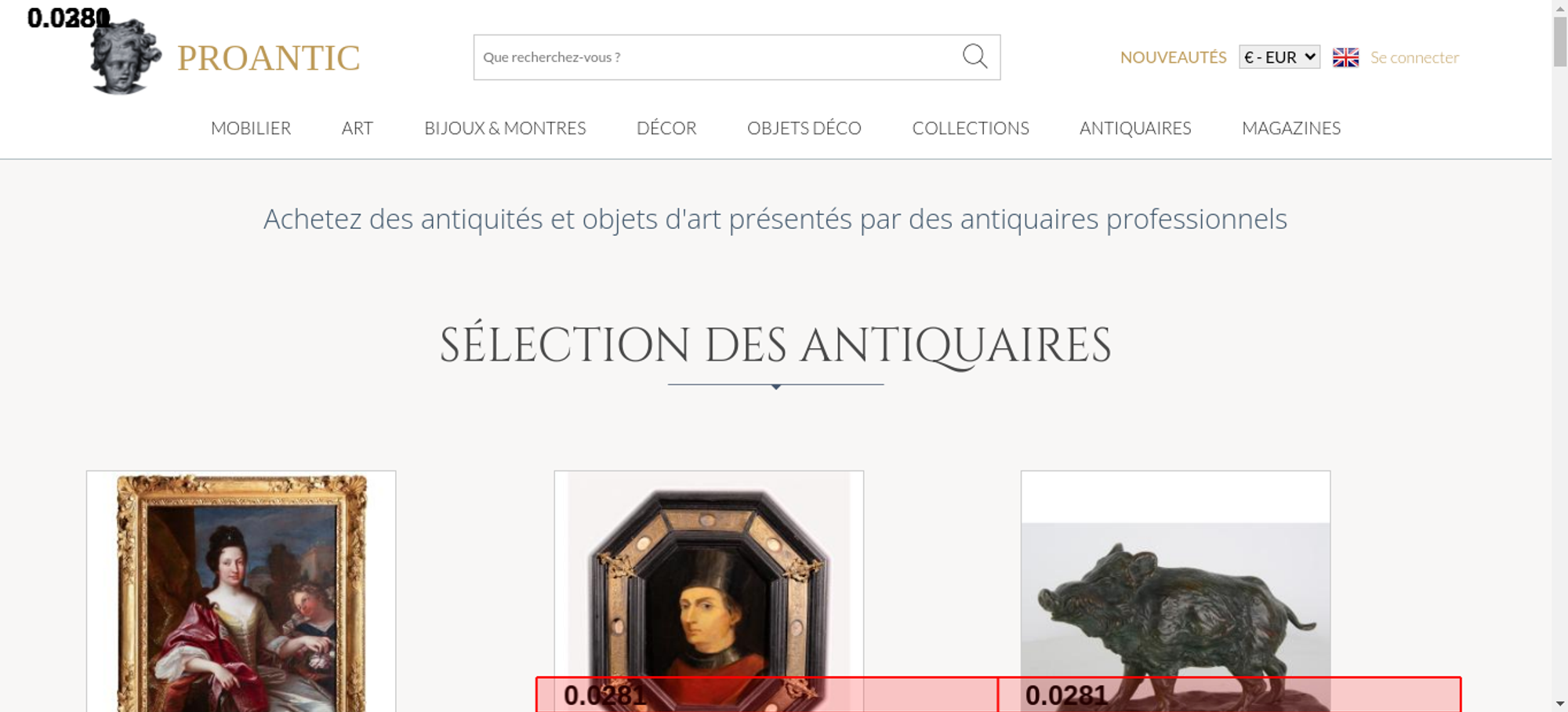Screen dimensions: 1568x712
Task: Go to the Antiquaires menu
Action: point(1134,128)
